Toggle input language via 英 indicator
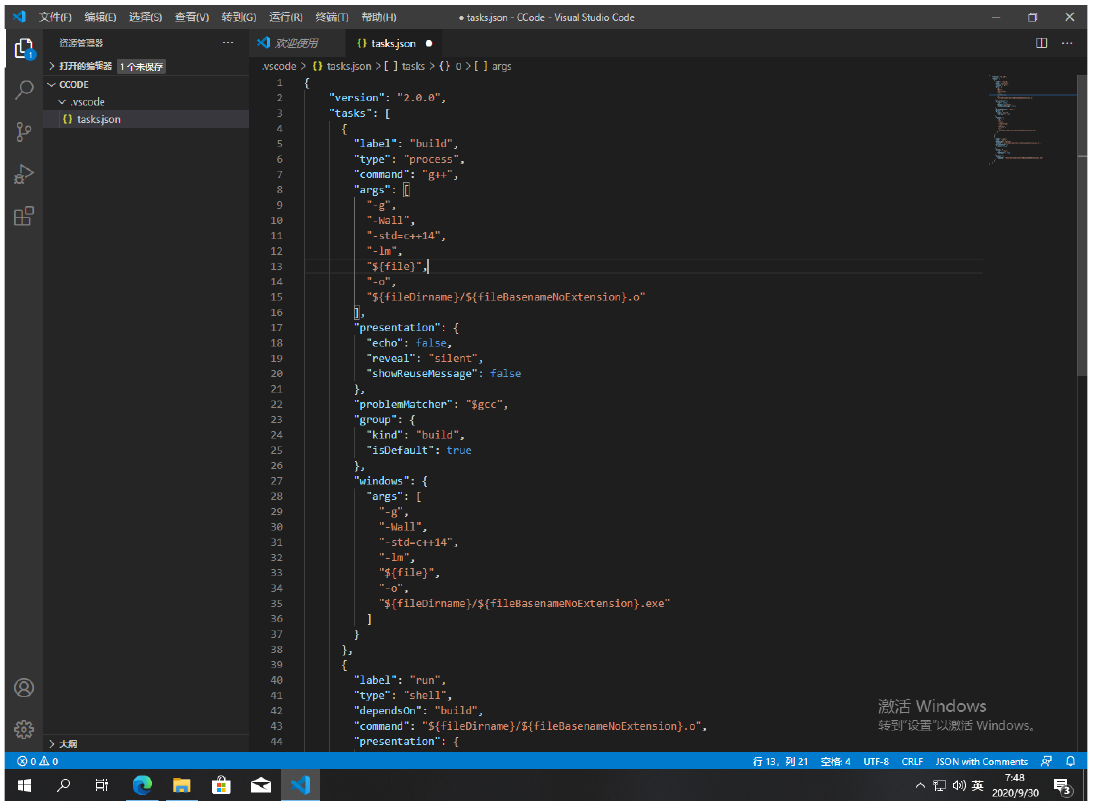 tap(977, 786)
